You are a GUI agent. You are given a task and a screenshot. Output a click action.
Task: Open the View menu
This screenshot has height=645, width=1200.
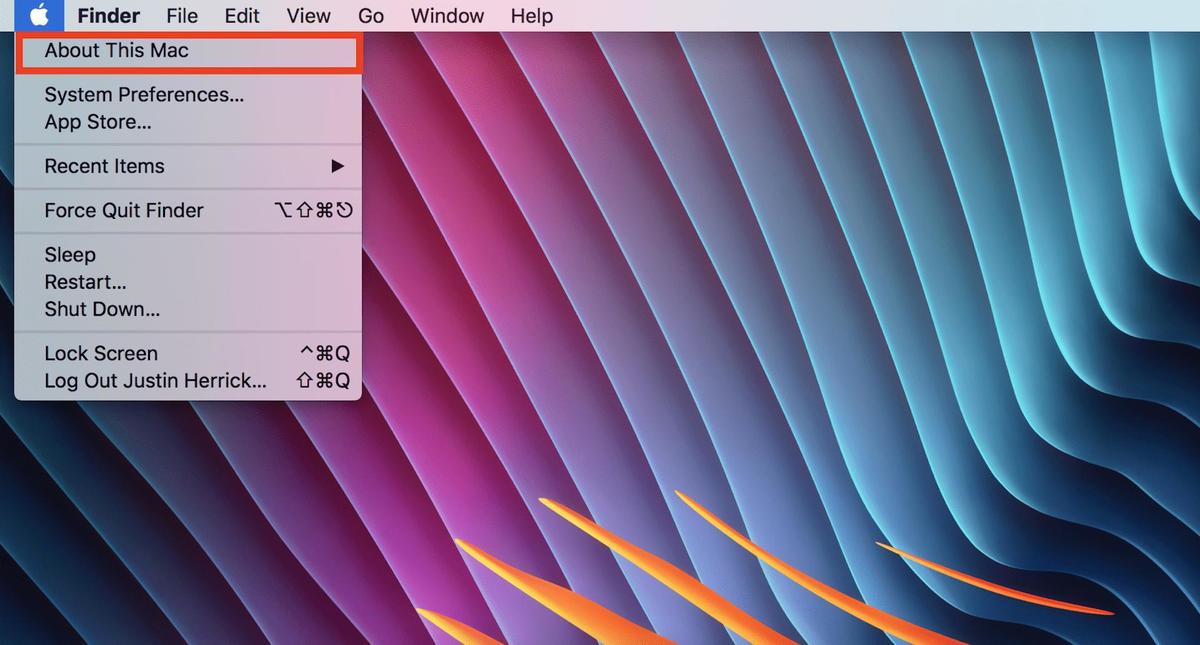pyautogui.click(x=308, y=16)
